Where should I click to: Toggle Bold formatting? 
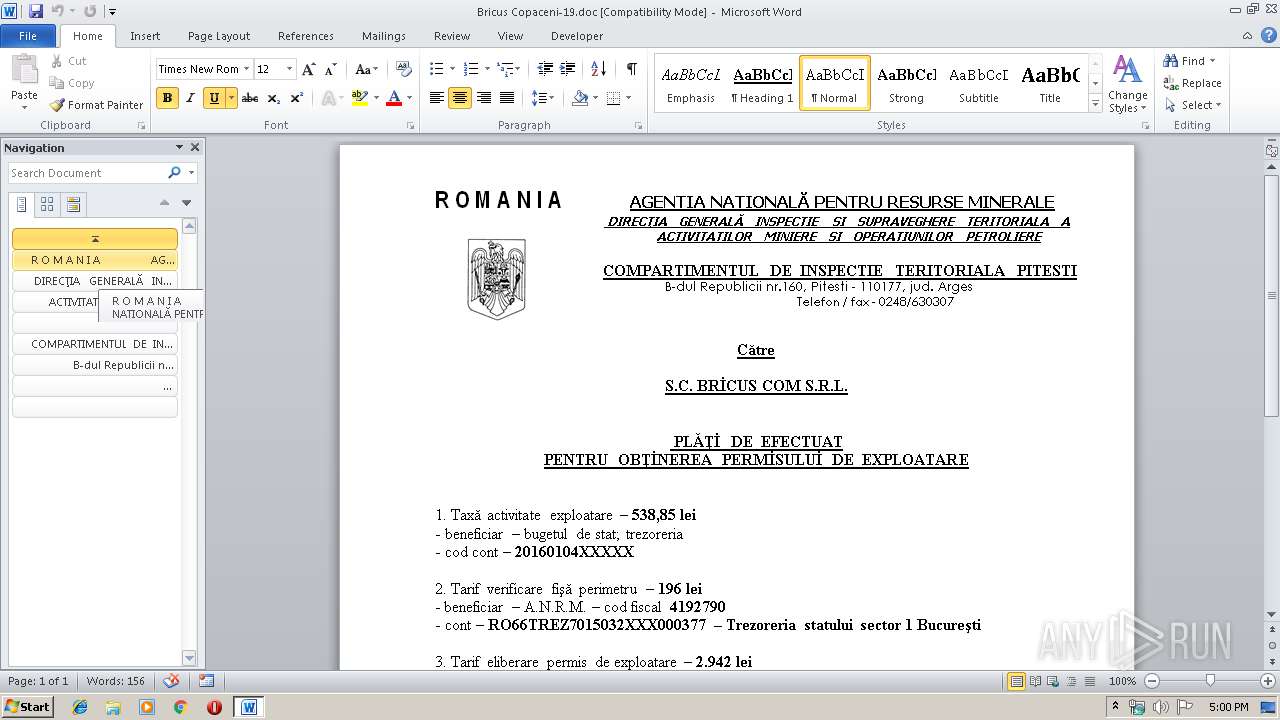pyautogui.click(x=167, y=98)
